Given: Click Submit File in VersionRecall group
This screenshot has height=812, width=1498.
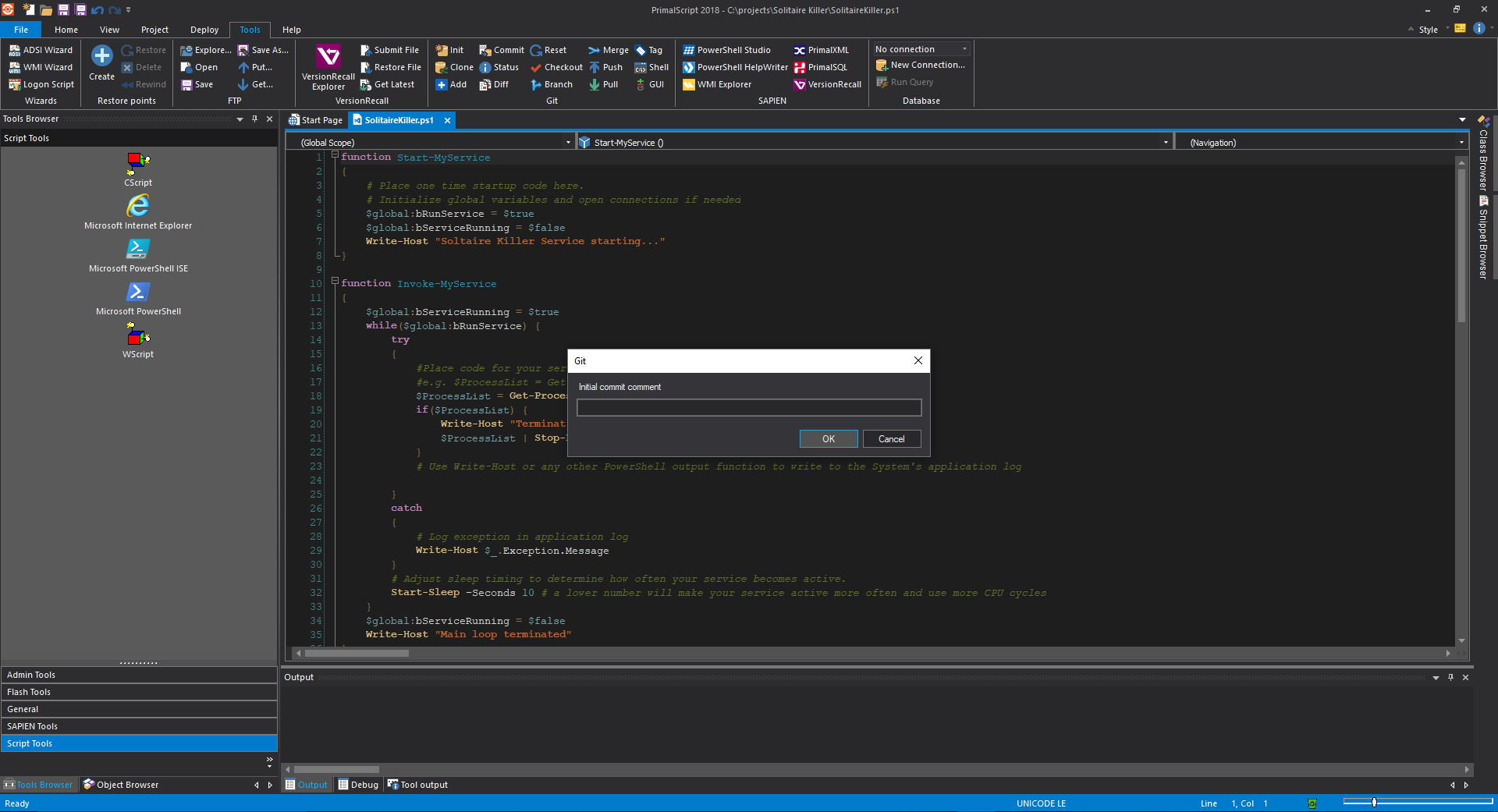Looking at the screenshot, I should point(389,50).
